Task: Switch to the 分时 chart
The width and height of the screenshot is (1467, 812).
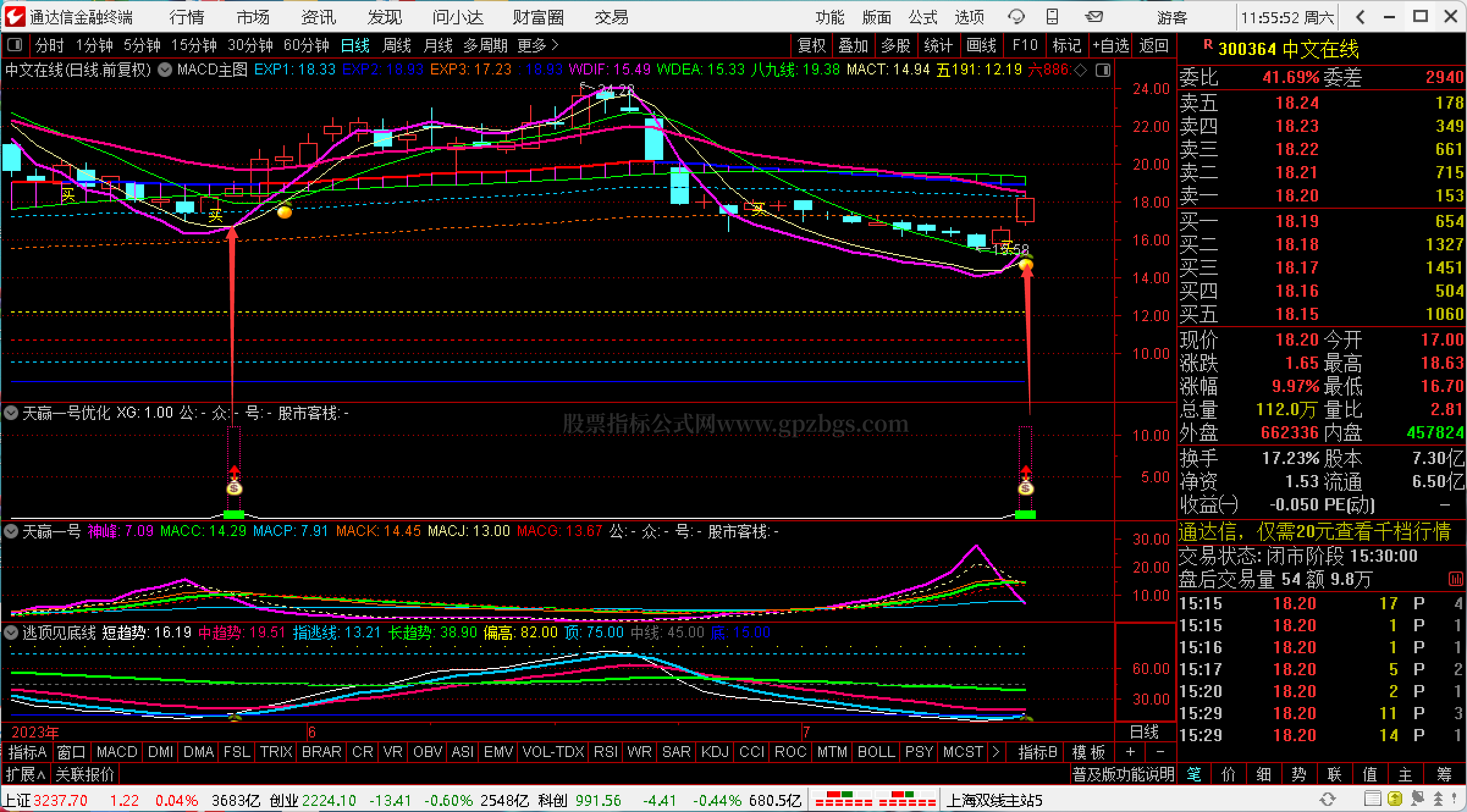Action: tap(49, 45)
